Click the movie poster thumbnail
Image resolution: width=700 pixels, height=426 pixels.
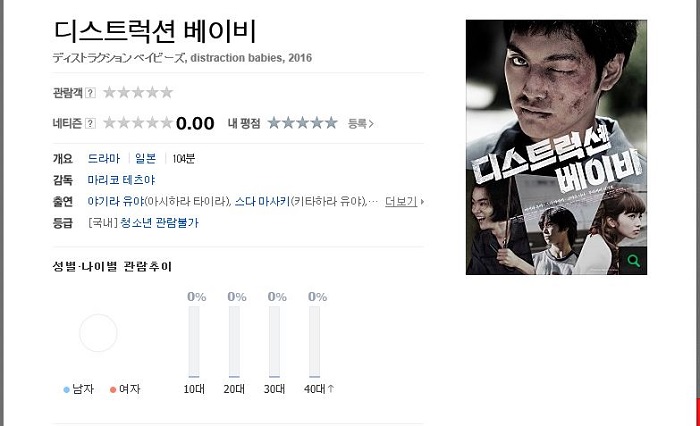556,147
